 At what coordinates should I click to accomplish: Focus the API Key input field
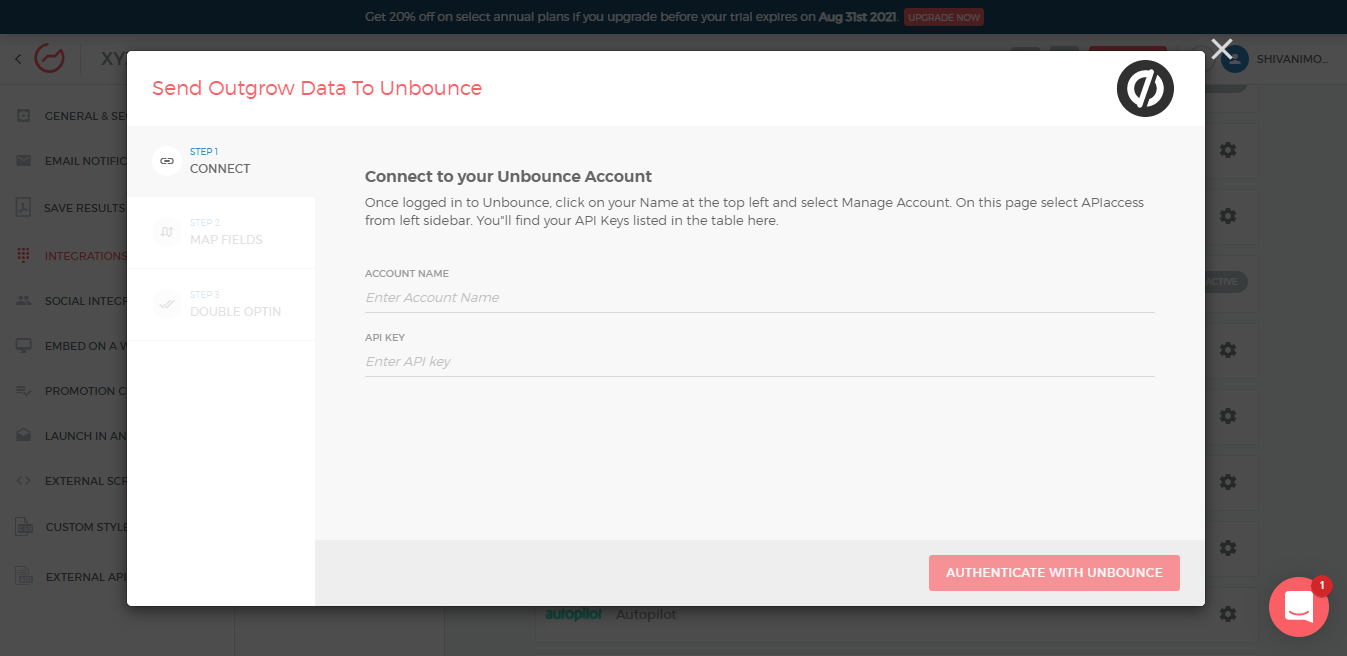coord(759,362)
